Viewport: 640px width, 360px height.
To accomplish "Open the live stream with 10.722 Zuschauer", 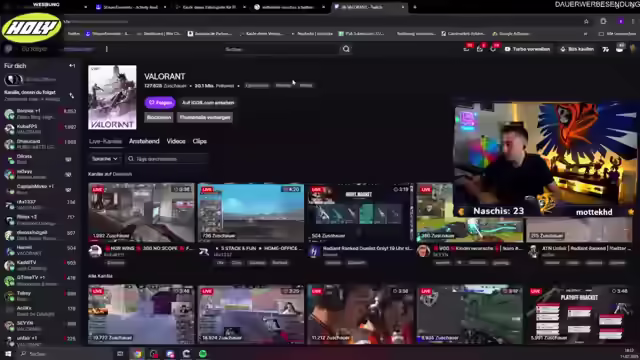I will (141, 315).
